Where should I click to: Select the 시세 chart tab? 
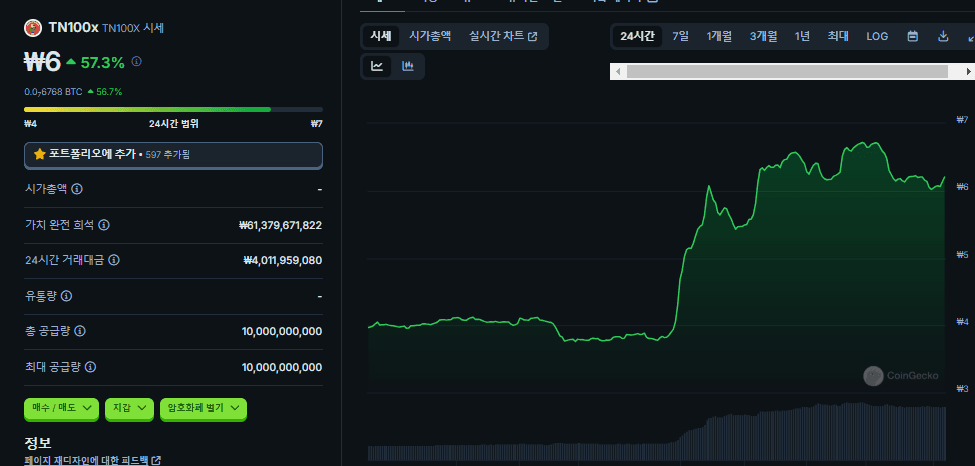pyautogui.click(x=381, y=36)
